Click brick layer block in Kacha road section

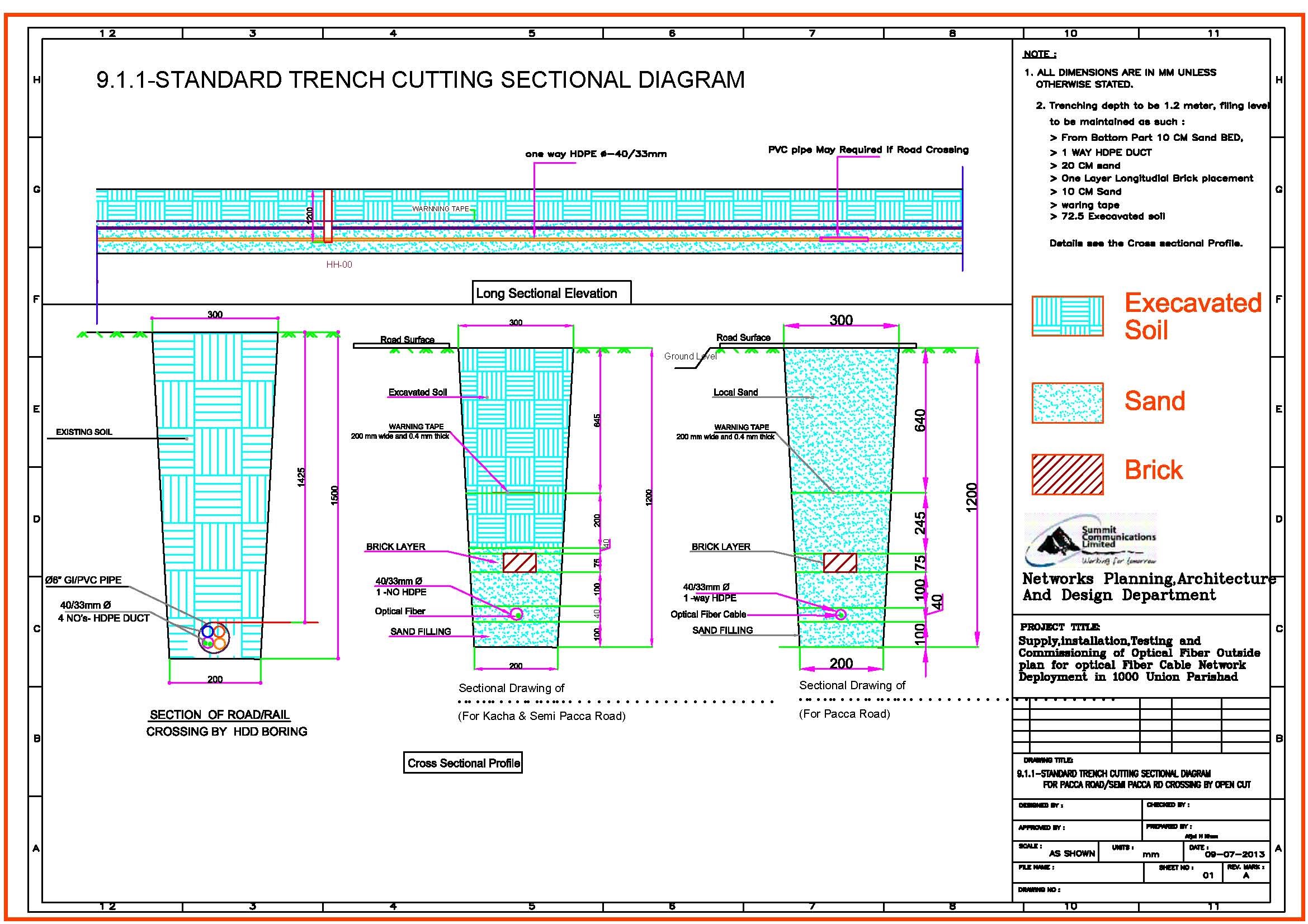(x=519, y=562)
